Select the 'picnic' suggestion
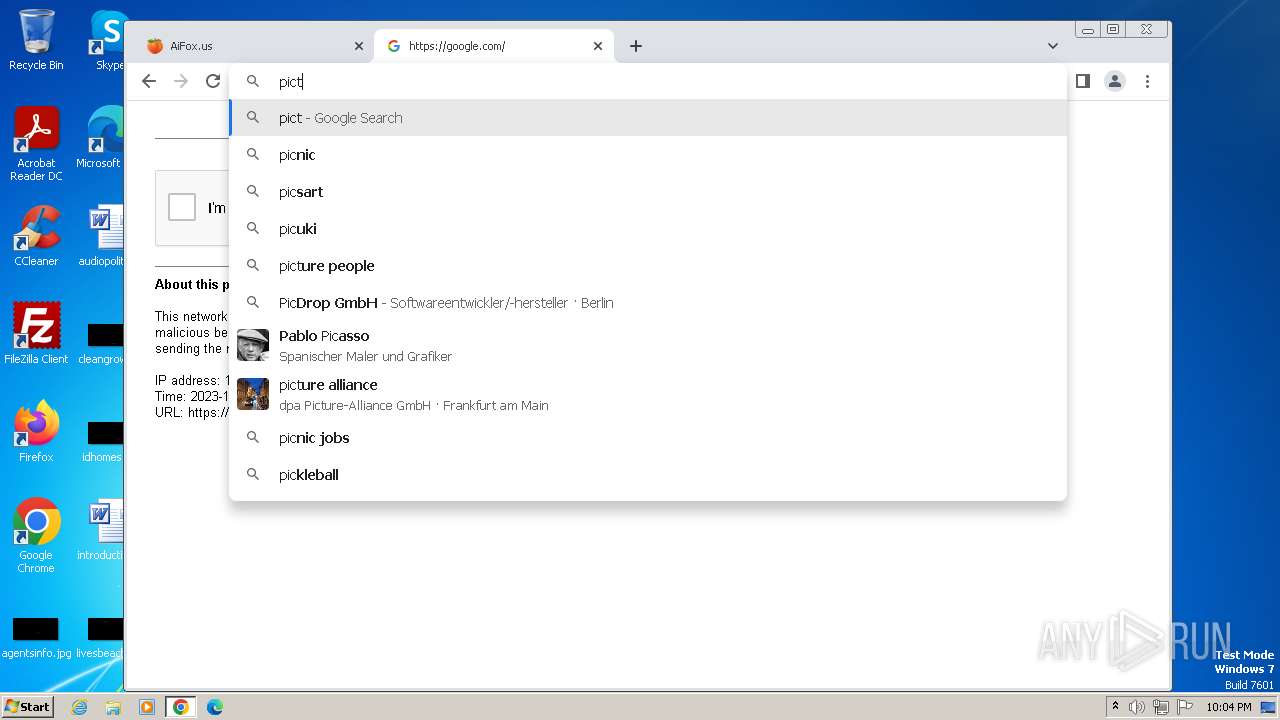1280x720 pixels. pos(648,155)
